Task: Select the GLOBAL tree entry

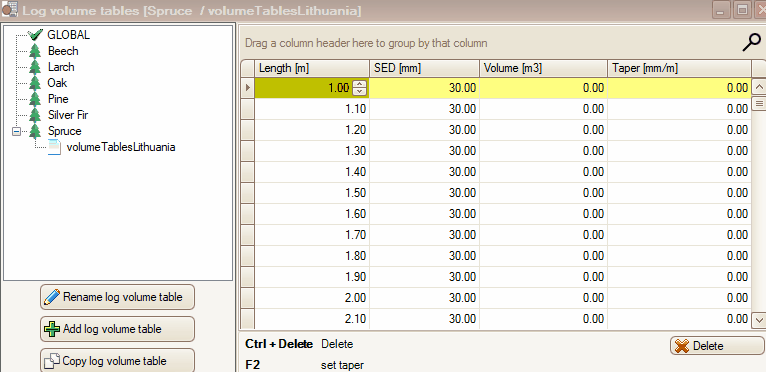Action: pyautogui.click(x=68, y=35)
